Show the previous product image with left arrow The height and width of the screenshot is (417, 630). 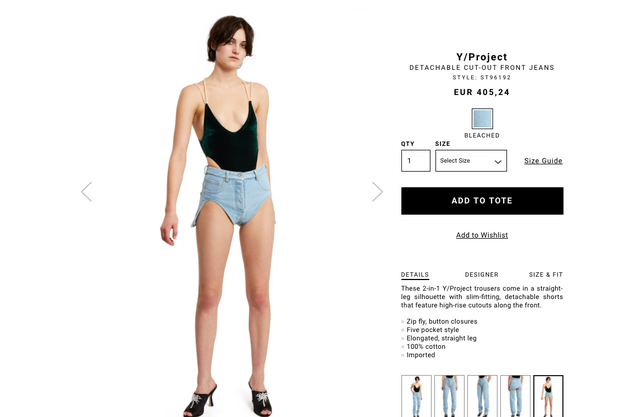tap(86, 191)
